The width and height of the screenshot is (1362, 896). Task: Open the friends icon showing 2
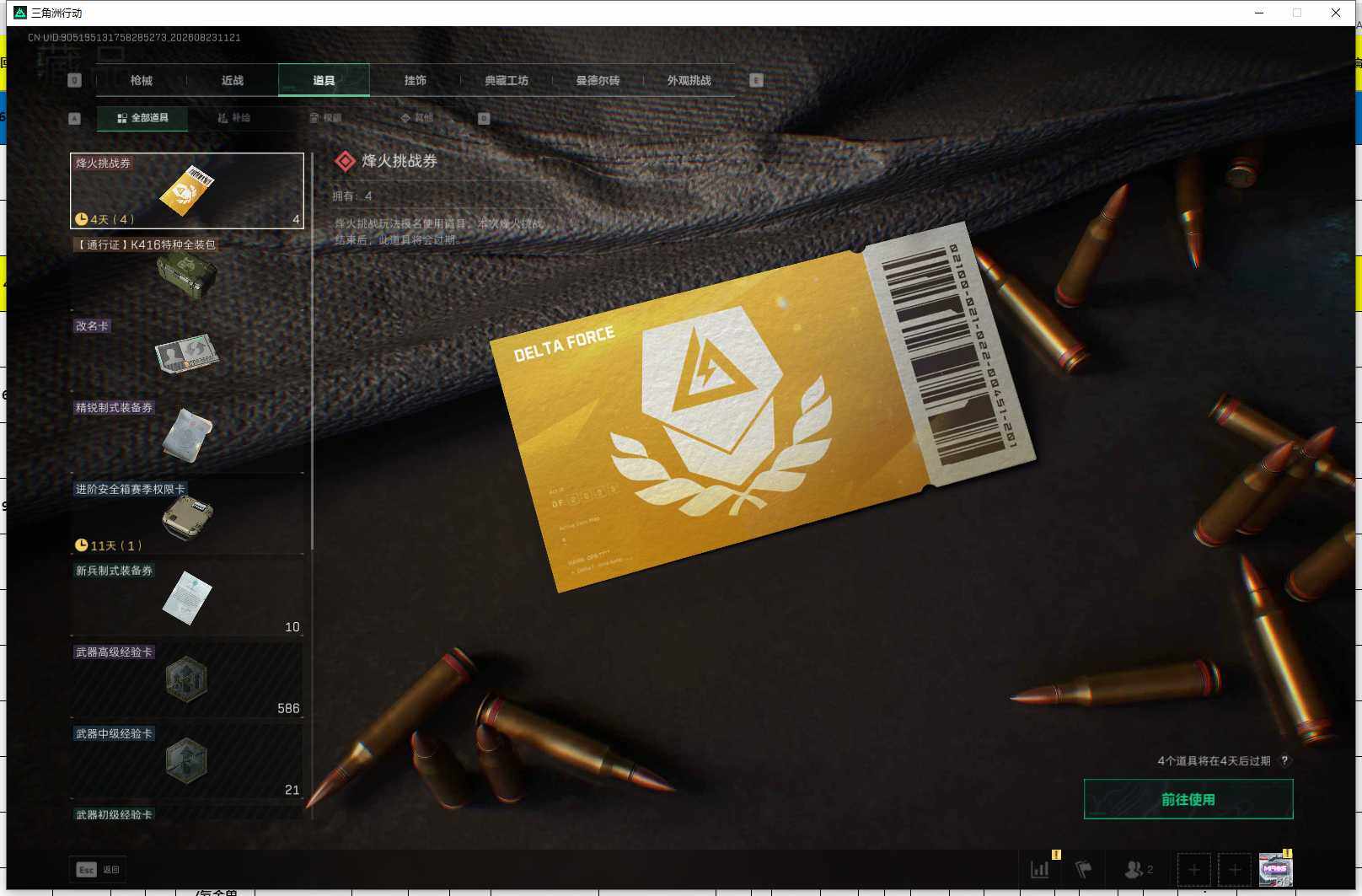point(1139,869)
